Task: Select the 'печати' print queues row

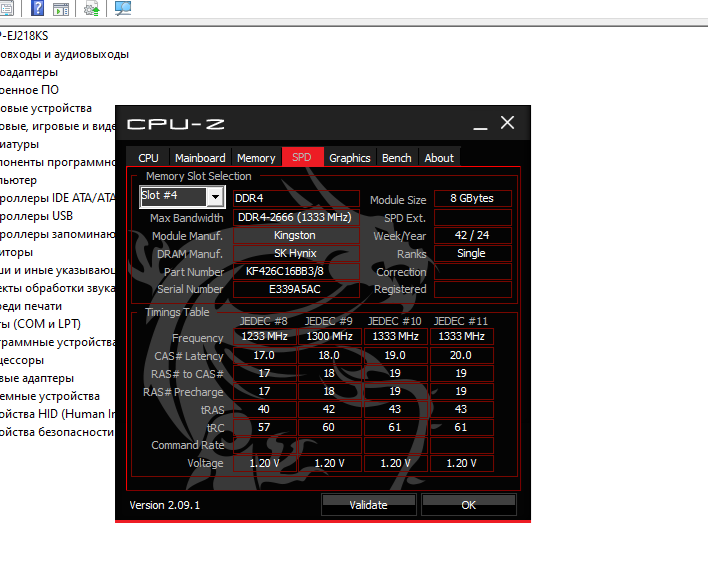Action: pos(31,306)
